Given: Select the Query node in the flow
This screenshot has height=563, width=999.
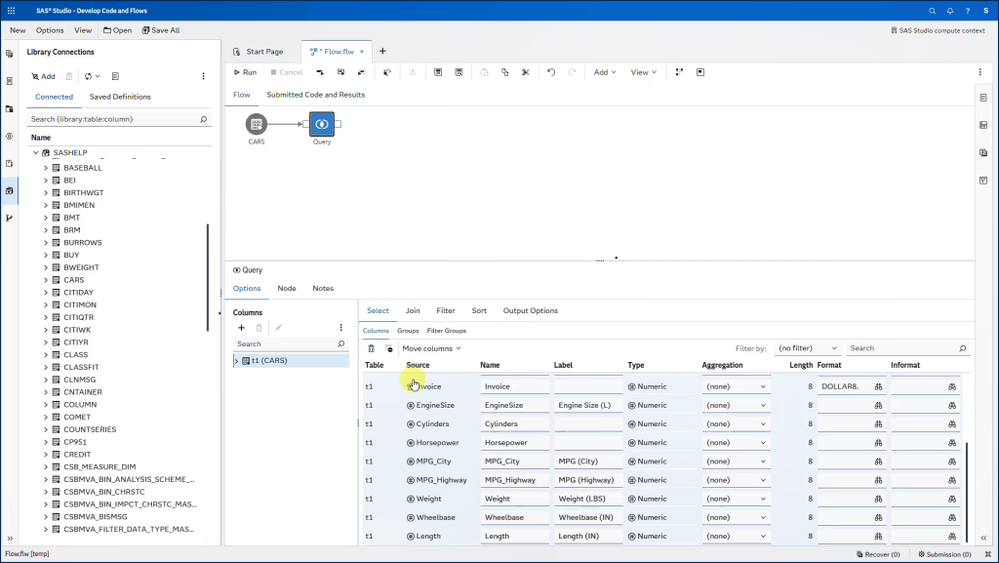Looking at the screenshot, I should 322,124.
